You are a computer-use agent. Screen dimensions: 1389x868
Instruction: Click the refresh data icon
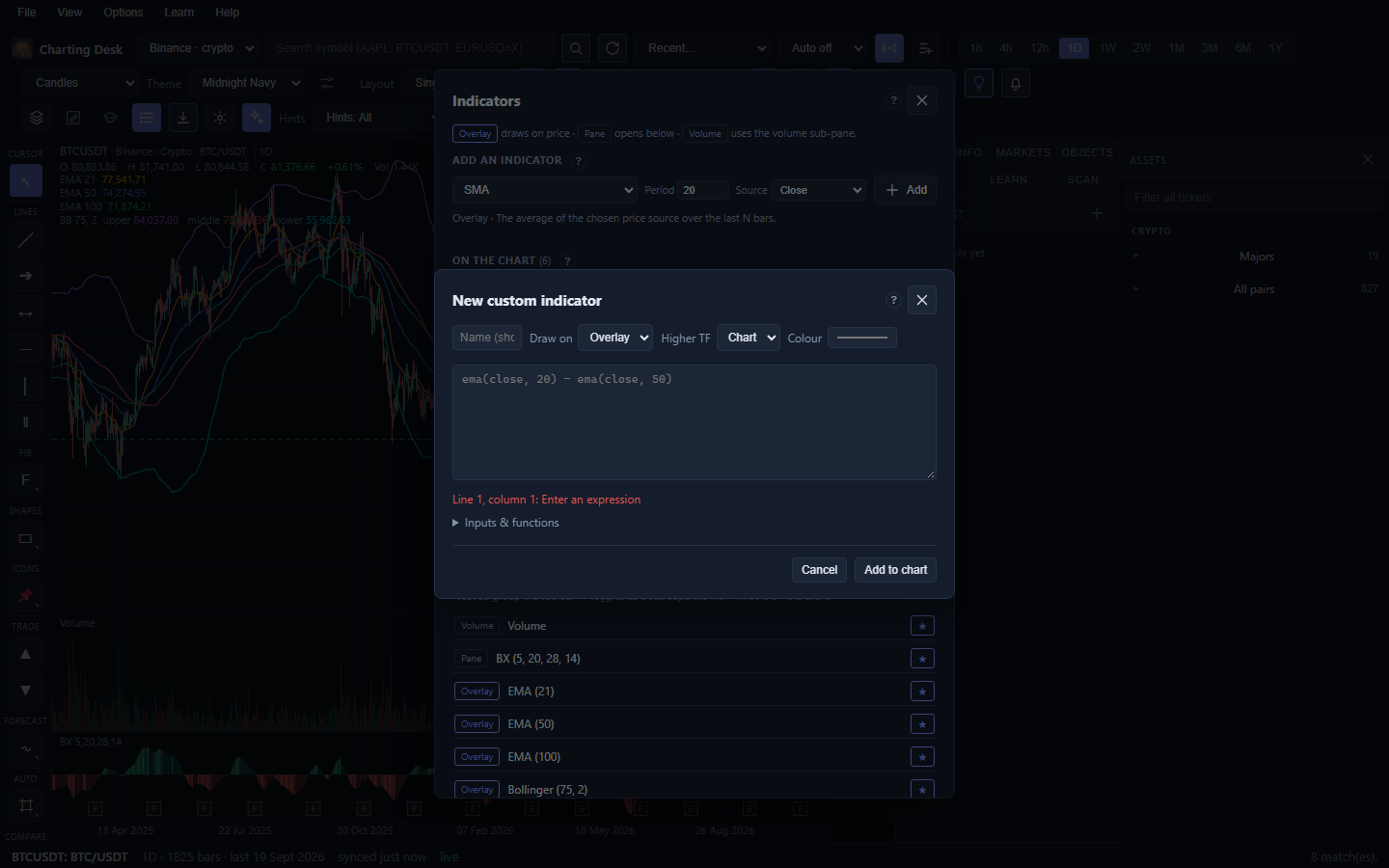point(613,48)
